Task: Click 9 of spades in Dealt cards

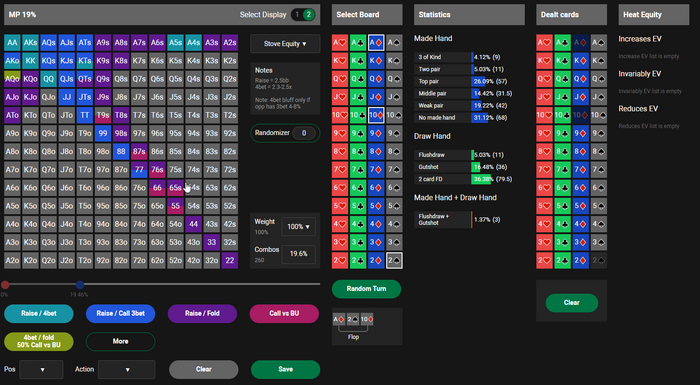Action: [598, 133]
